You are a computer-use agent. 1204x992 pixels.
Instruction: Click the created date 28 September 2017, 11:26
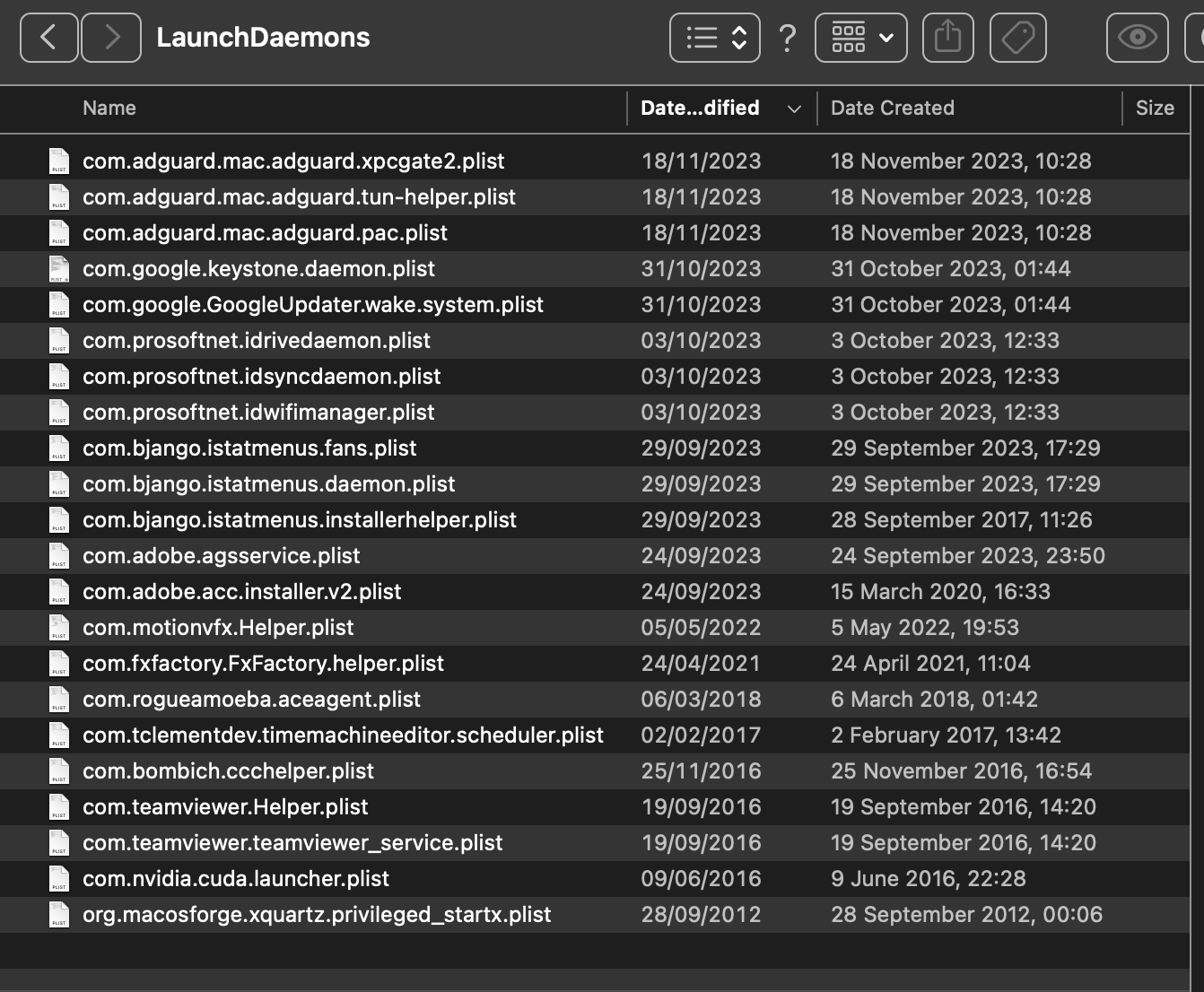[x=962, y=520]
